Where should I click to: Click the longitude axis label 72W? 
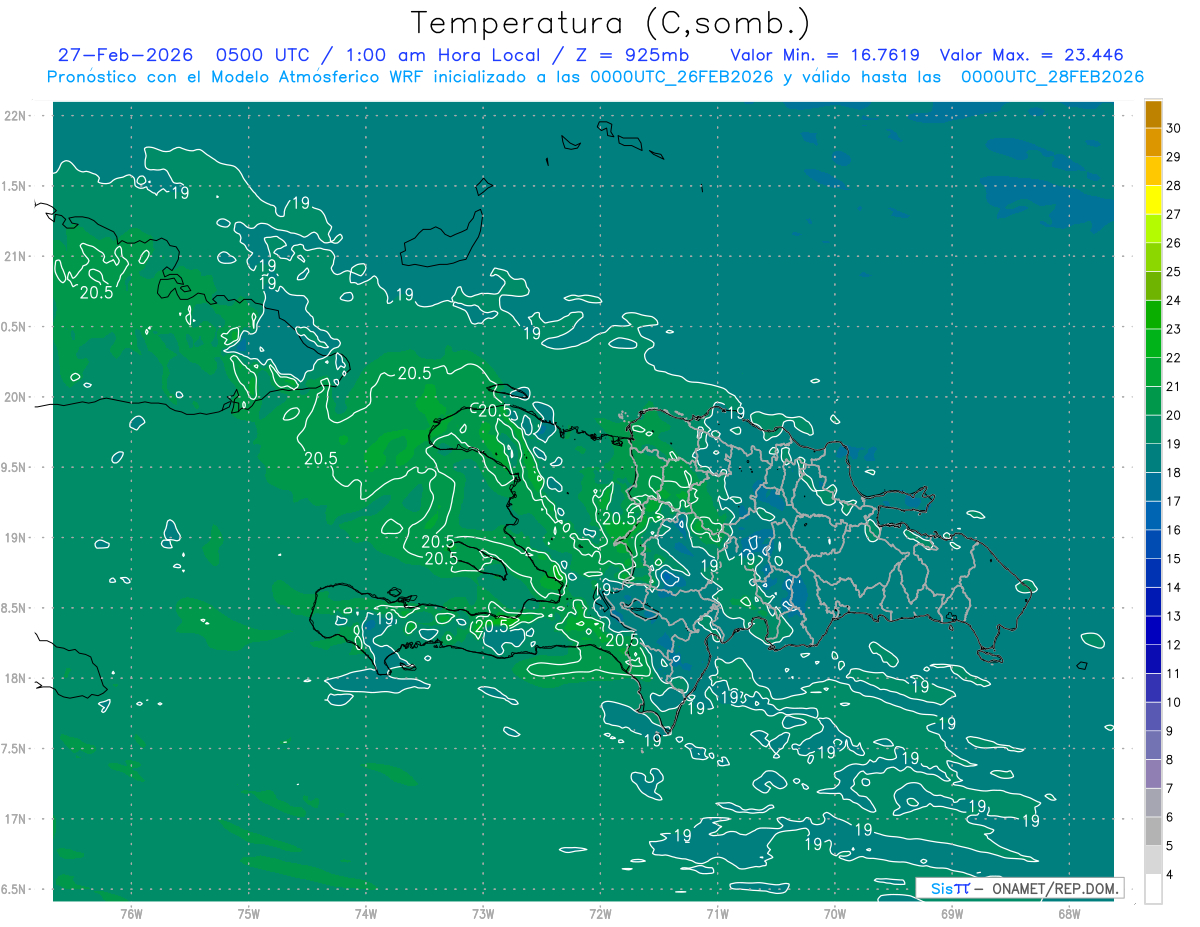point(600,914)
